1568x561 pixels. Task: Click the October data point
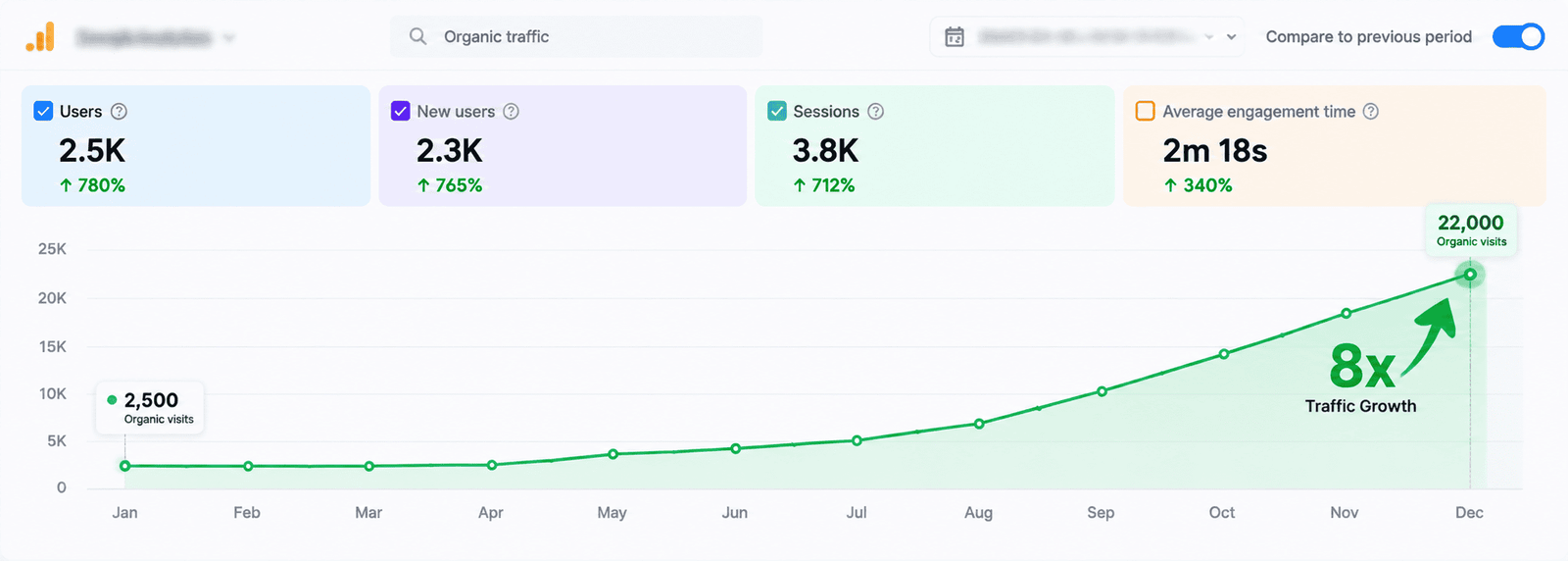1224,354
